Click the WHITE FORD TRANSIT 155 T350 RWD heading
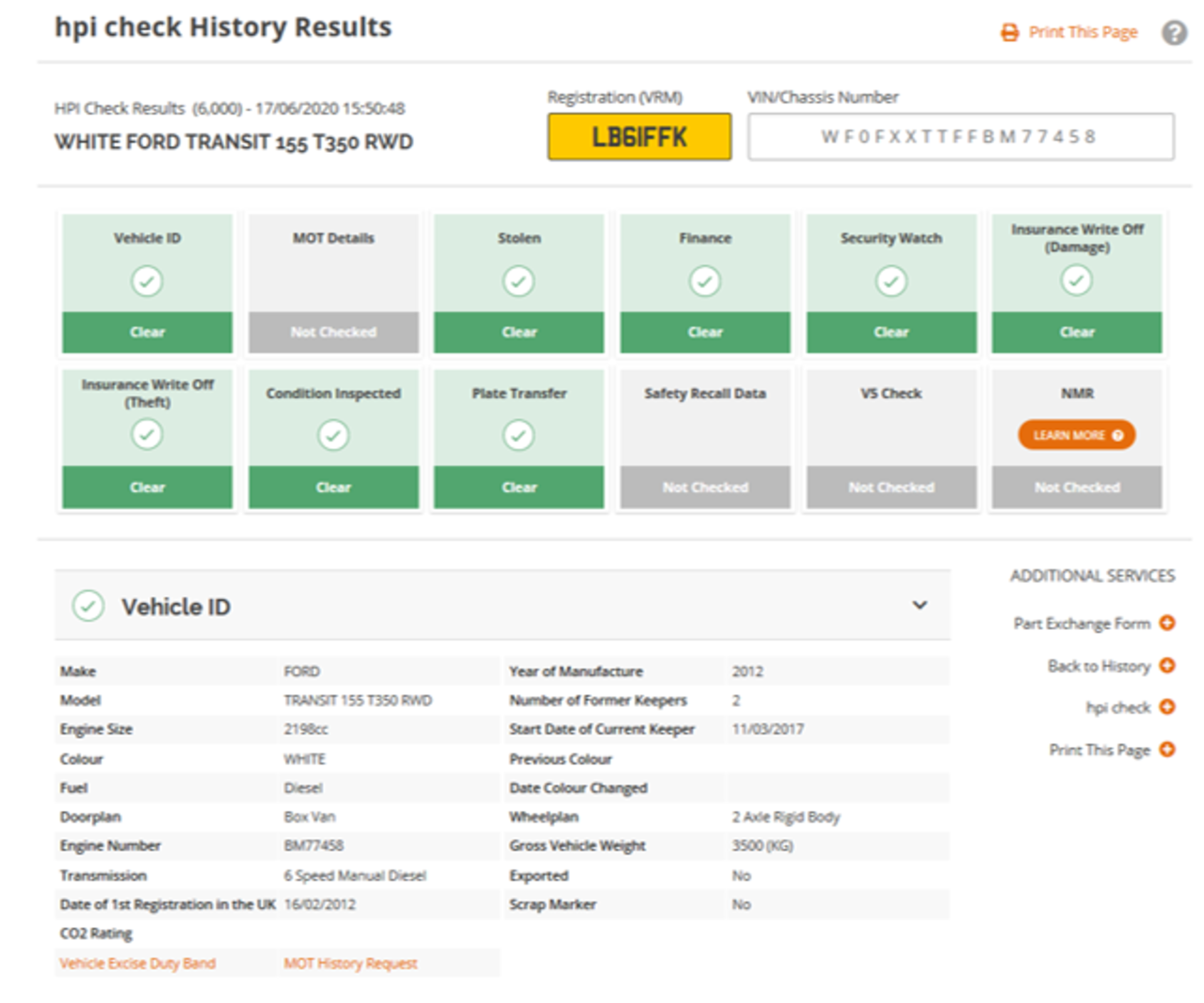Screen dimensions: 1204x1003 (x=234, y=142)
